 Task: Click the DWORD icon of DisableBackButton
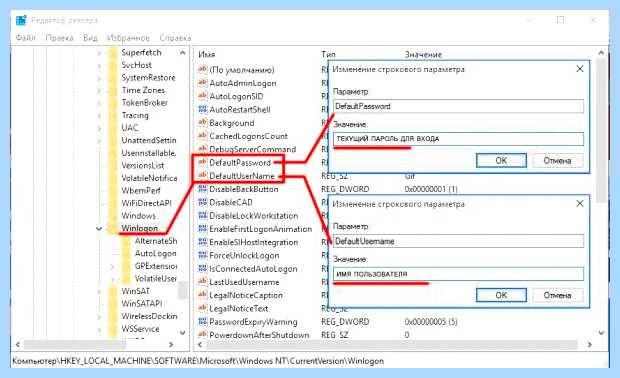[x=202, y=189]
